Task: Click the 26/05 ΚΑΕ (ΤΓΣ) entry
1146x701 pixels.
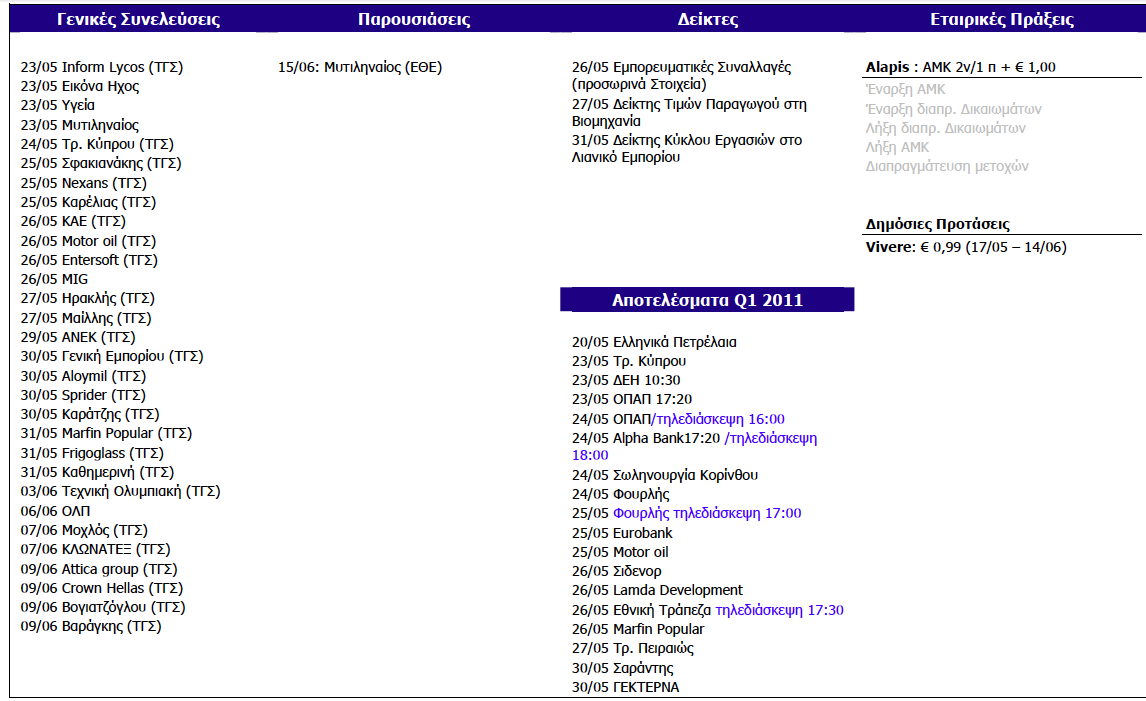Action: pos(73,221)
